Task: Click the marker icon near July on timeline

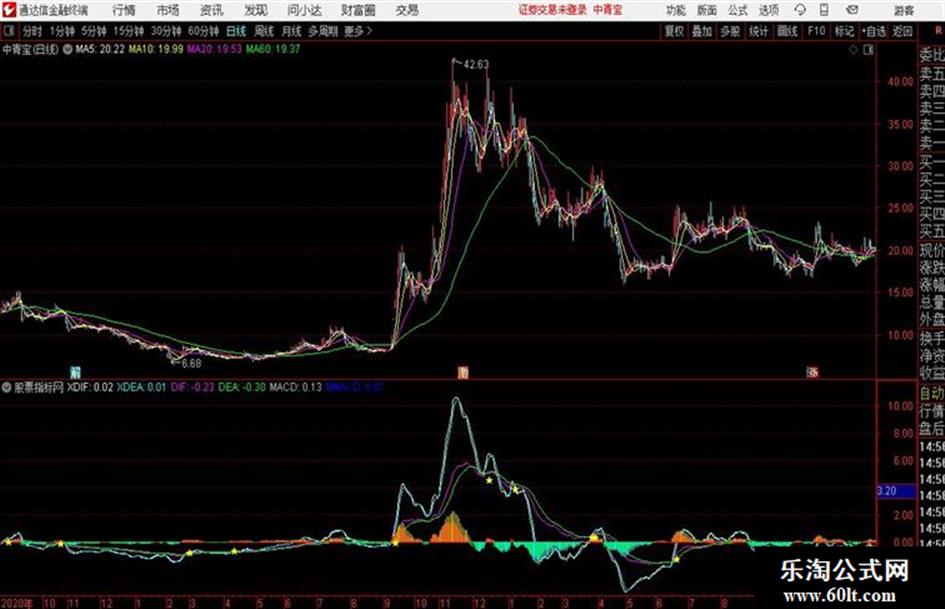Action: coord(812,372)
